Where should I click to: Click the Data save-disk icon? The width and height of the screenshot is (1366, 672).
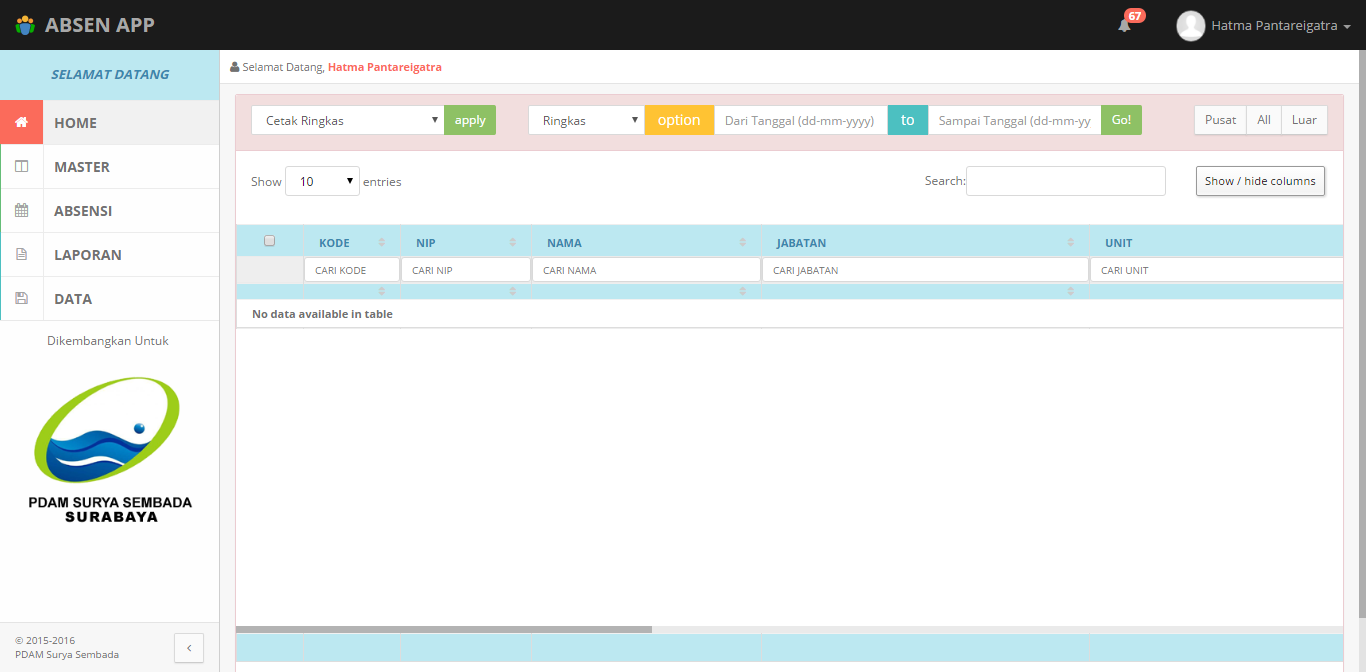click(21, 299)
